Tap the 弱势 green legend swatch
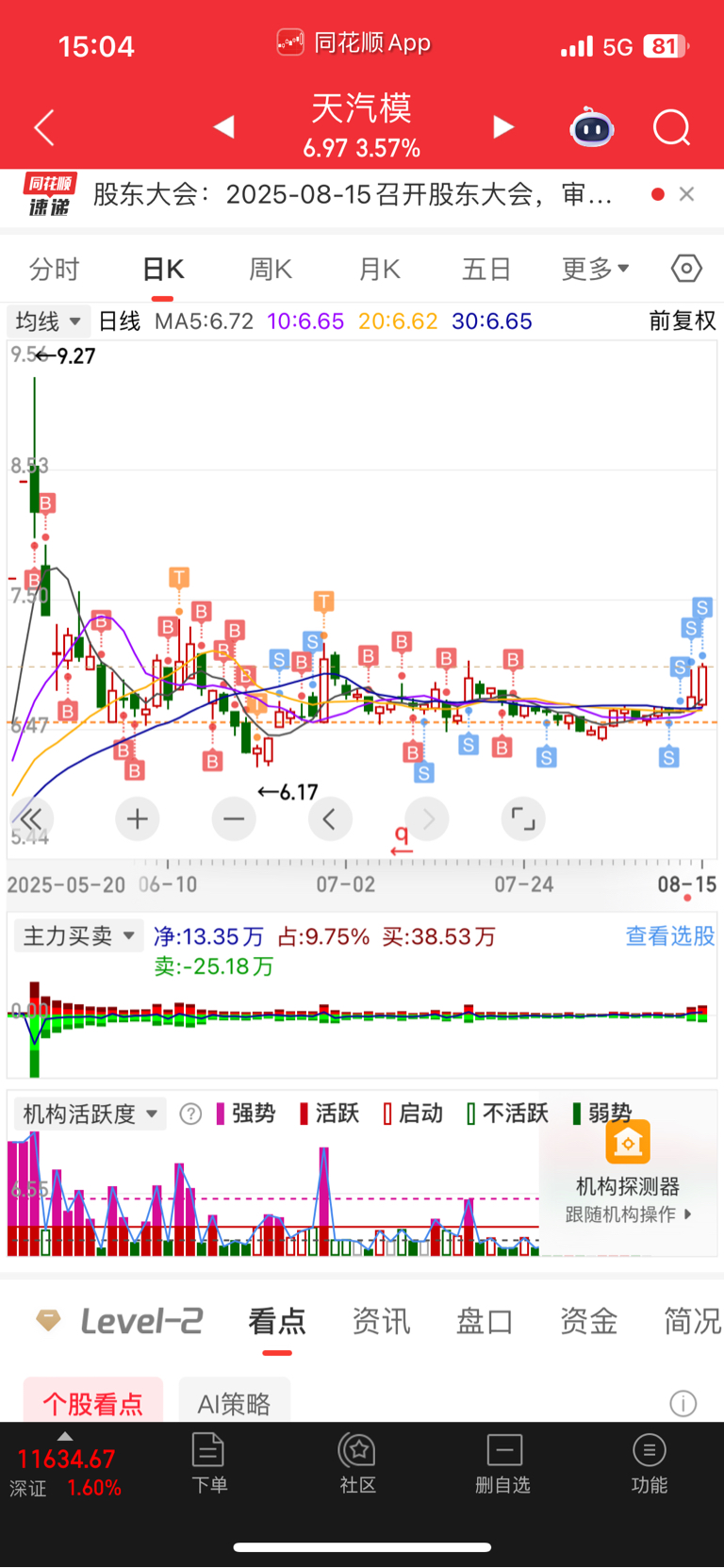Screen dimensions: 724x1568 coord(577,1114)
